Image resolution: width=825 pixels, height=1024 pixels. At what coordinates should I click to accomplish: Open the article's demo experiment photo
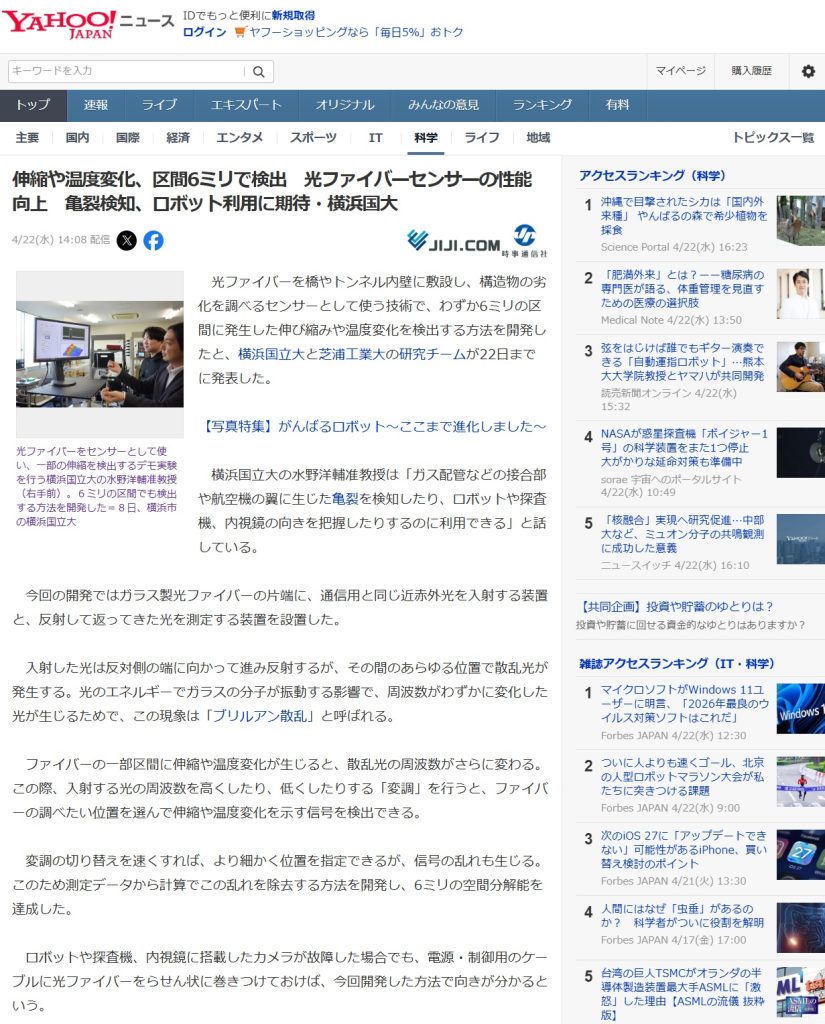[100, 354]
